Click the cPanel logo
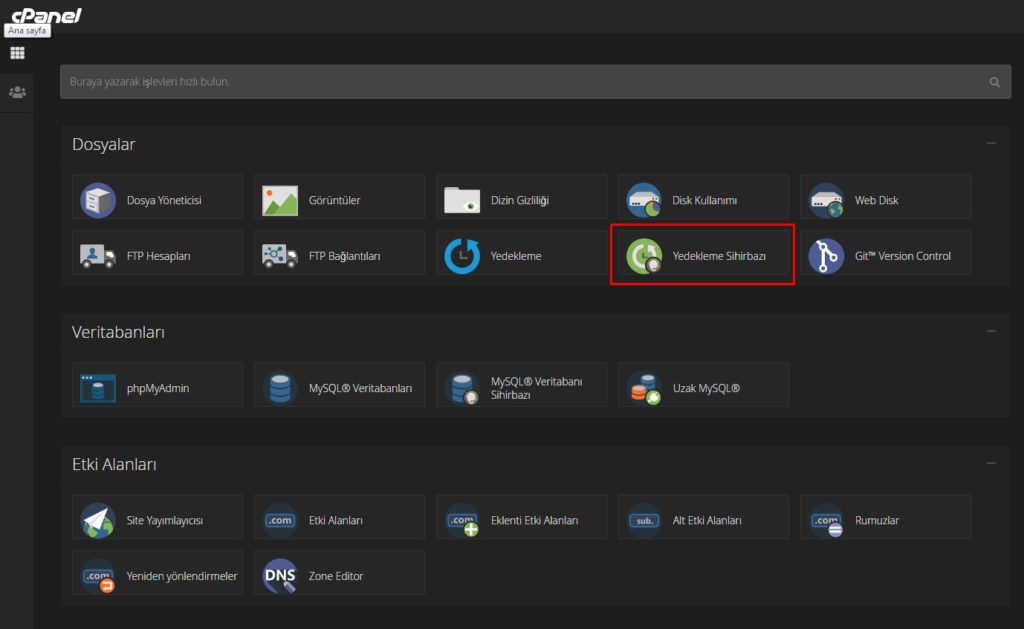The height and width of the screenshot is (629, 1024). (46, 14)
